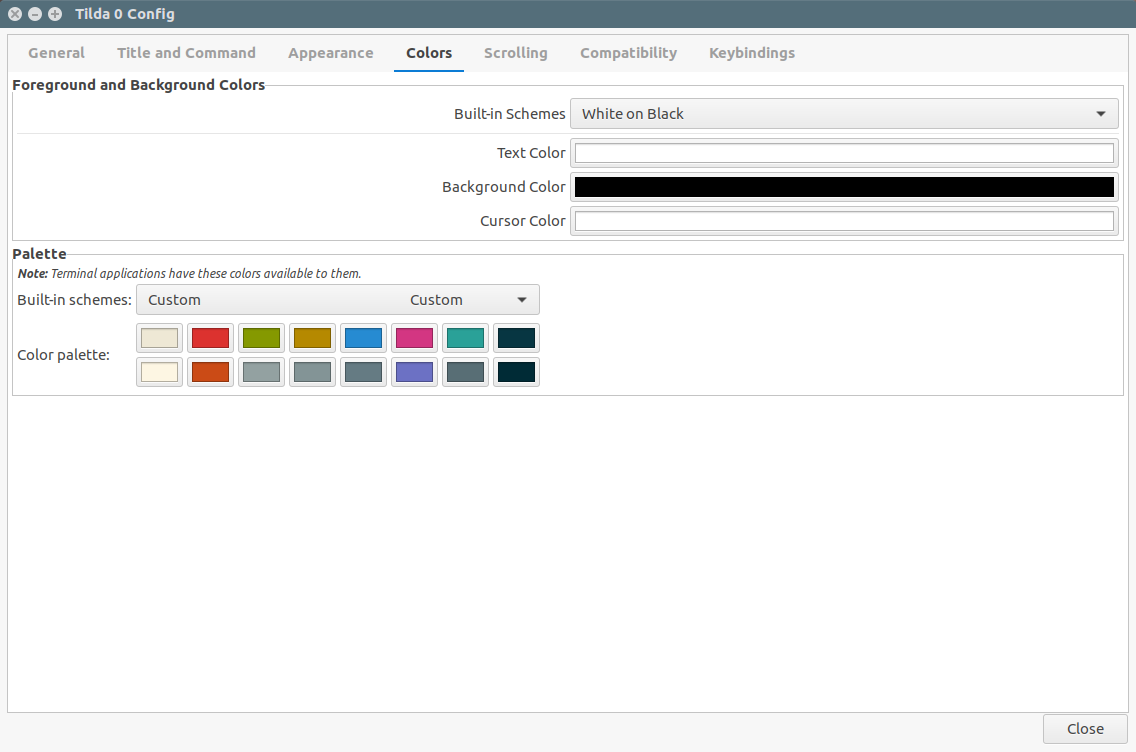The height and width of the screenshot is (752, 1136).
Task: Go to the Compatibility tab
Action: pos(628,53)
